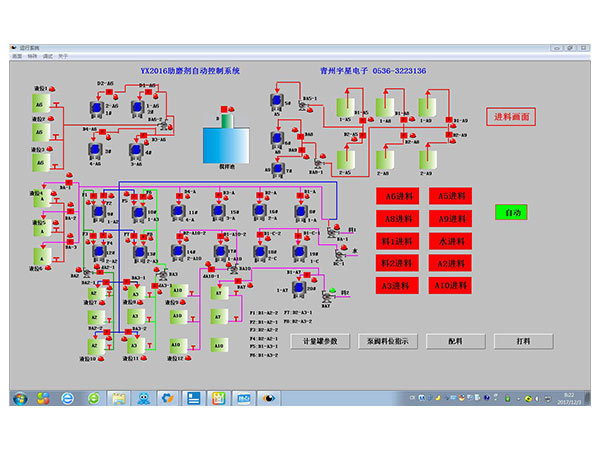The height and width of the screenshot is (450, 600).
Task: Click the 搅拌池 mixing tank icon
Action: click(223, 144)
